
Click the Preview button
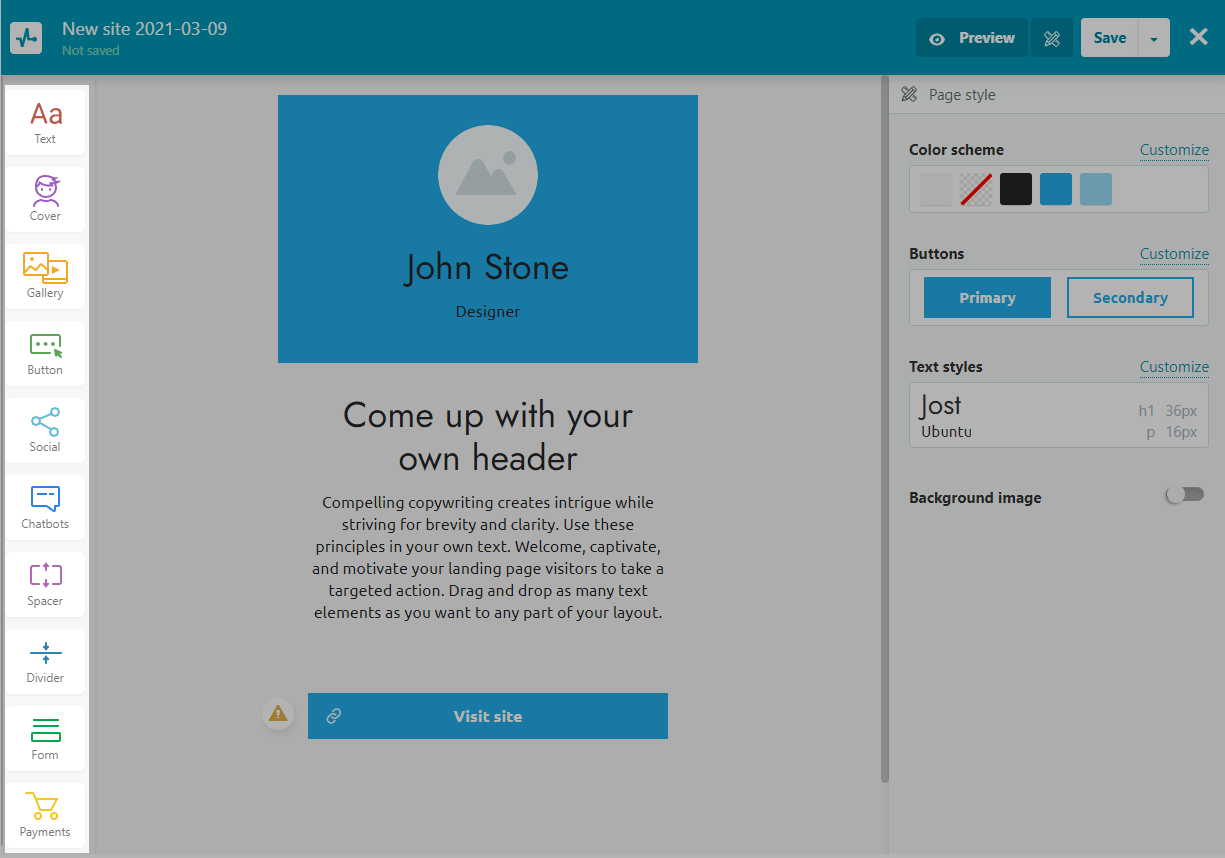click(x=972, y=38)
